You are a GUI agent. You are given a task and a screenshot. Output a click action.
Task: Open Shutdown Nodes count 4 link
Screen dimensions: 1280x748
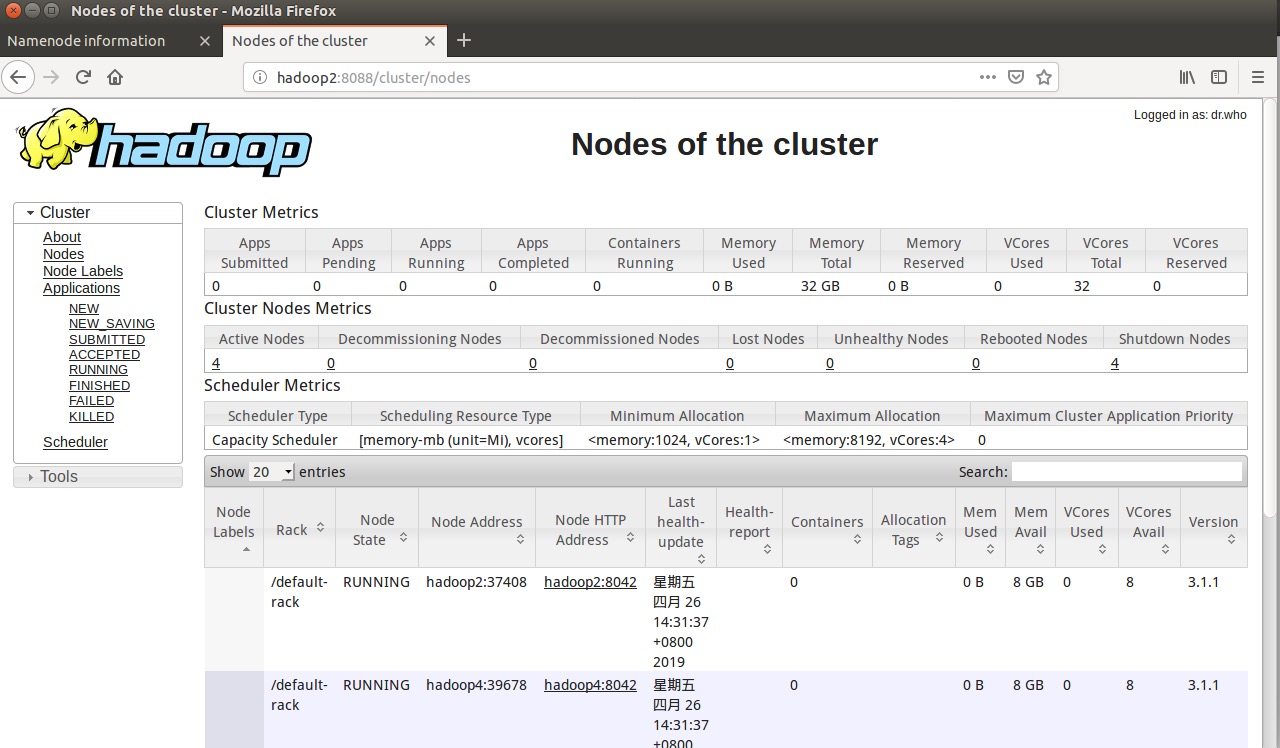pos(1115,363)
